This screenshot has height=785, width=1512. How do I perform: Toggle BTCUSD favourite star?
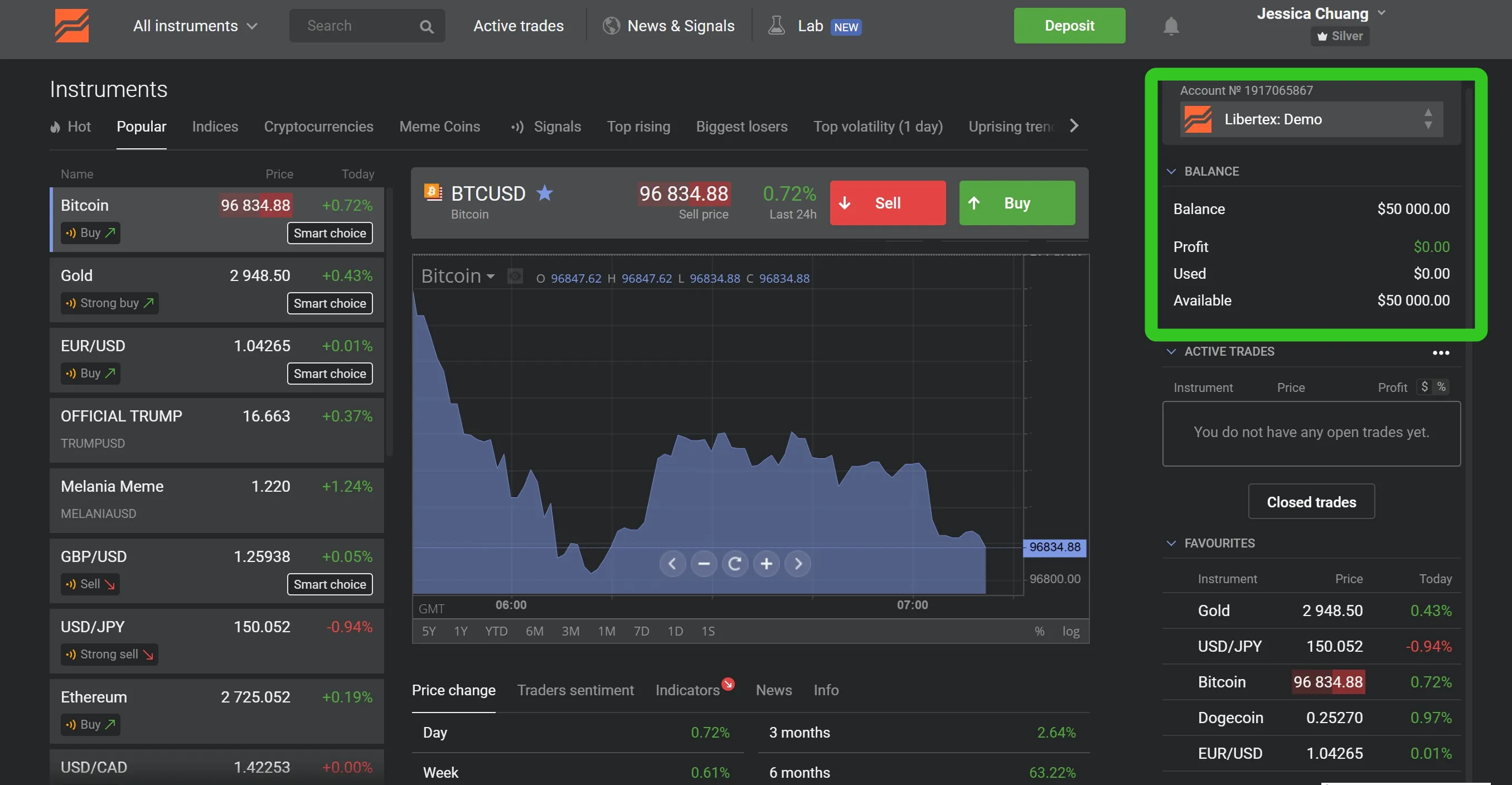coord(545,192)
